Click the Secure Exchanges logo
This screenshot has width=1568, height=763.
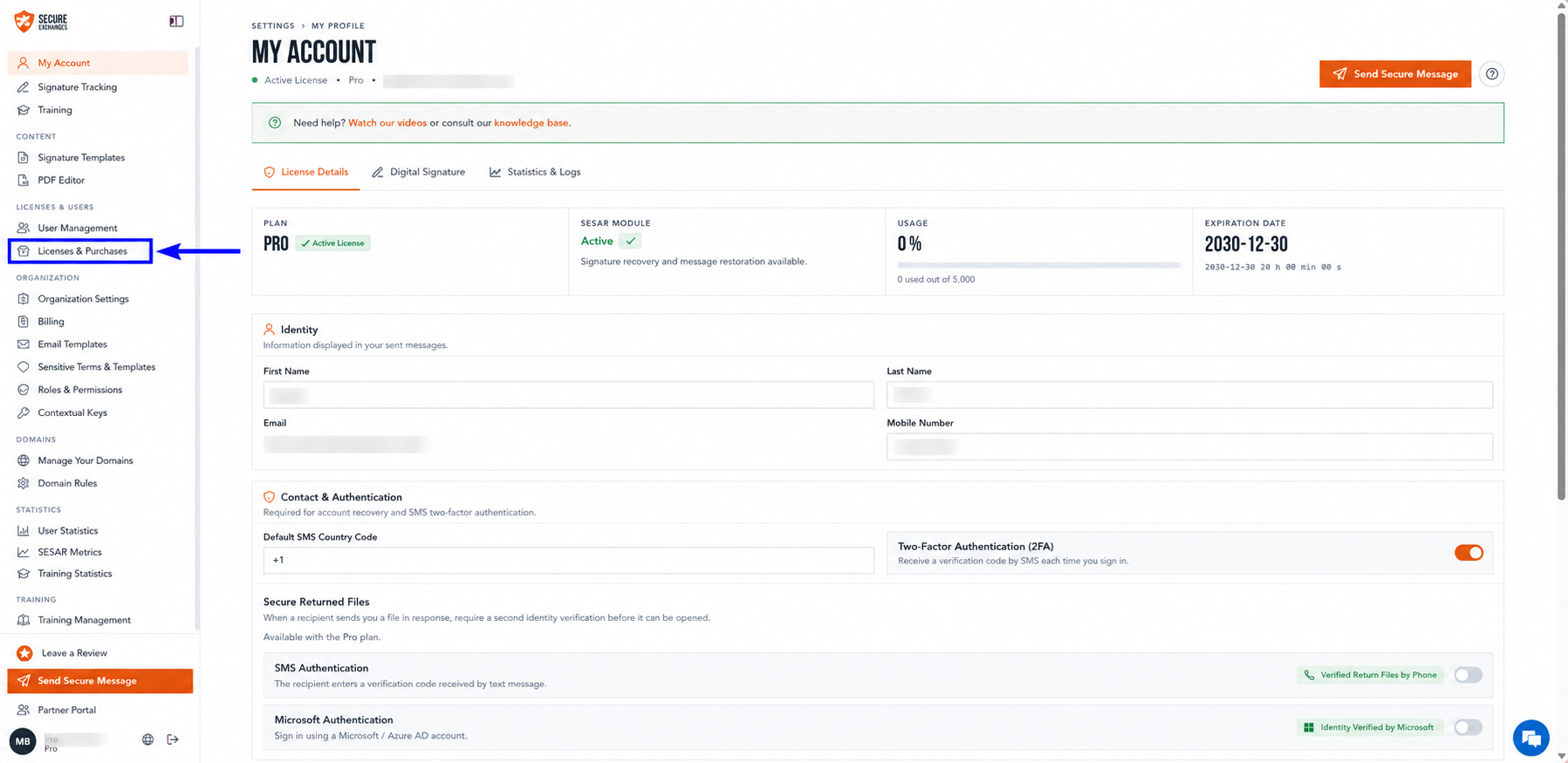pos(41,21)
